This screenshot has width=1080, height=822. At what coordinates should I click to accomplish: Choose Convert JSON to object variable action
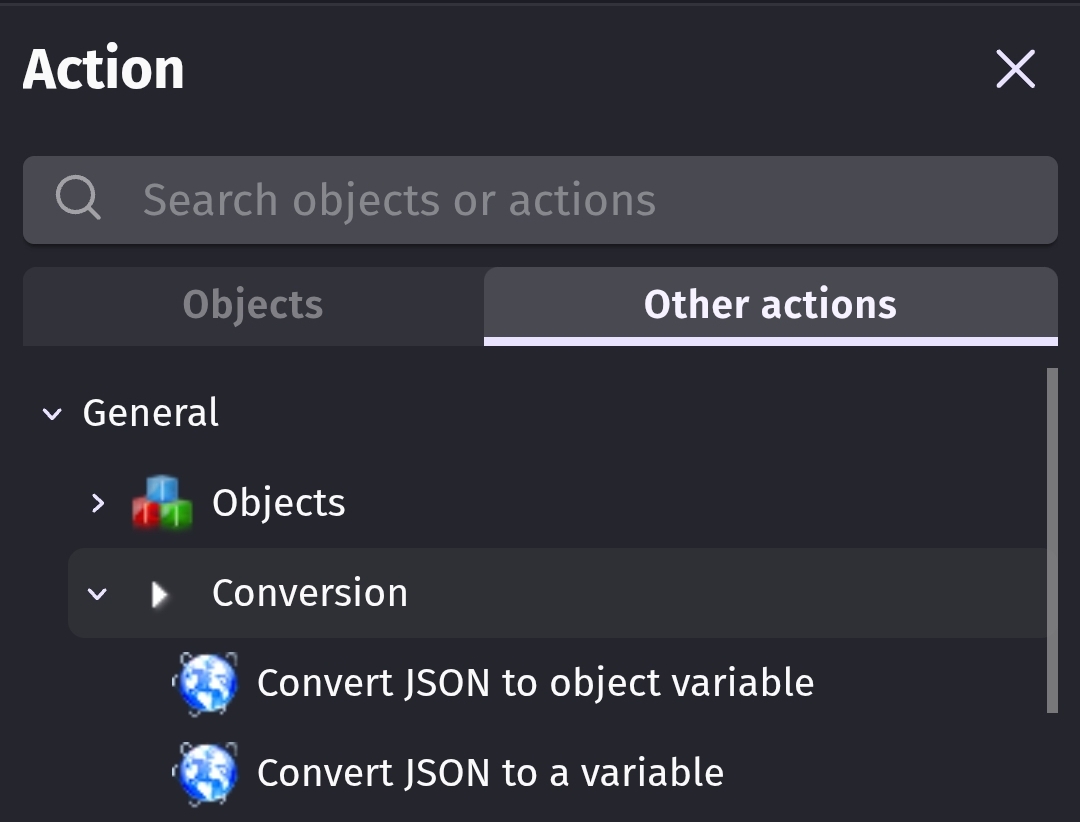[x=535, y=683]
